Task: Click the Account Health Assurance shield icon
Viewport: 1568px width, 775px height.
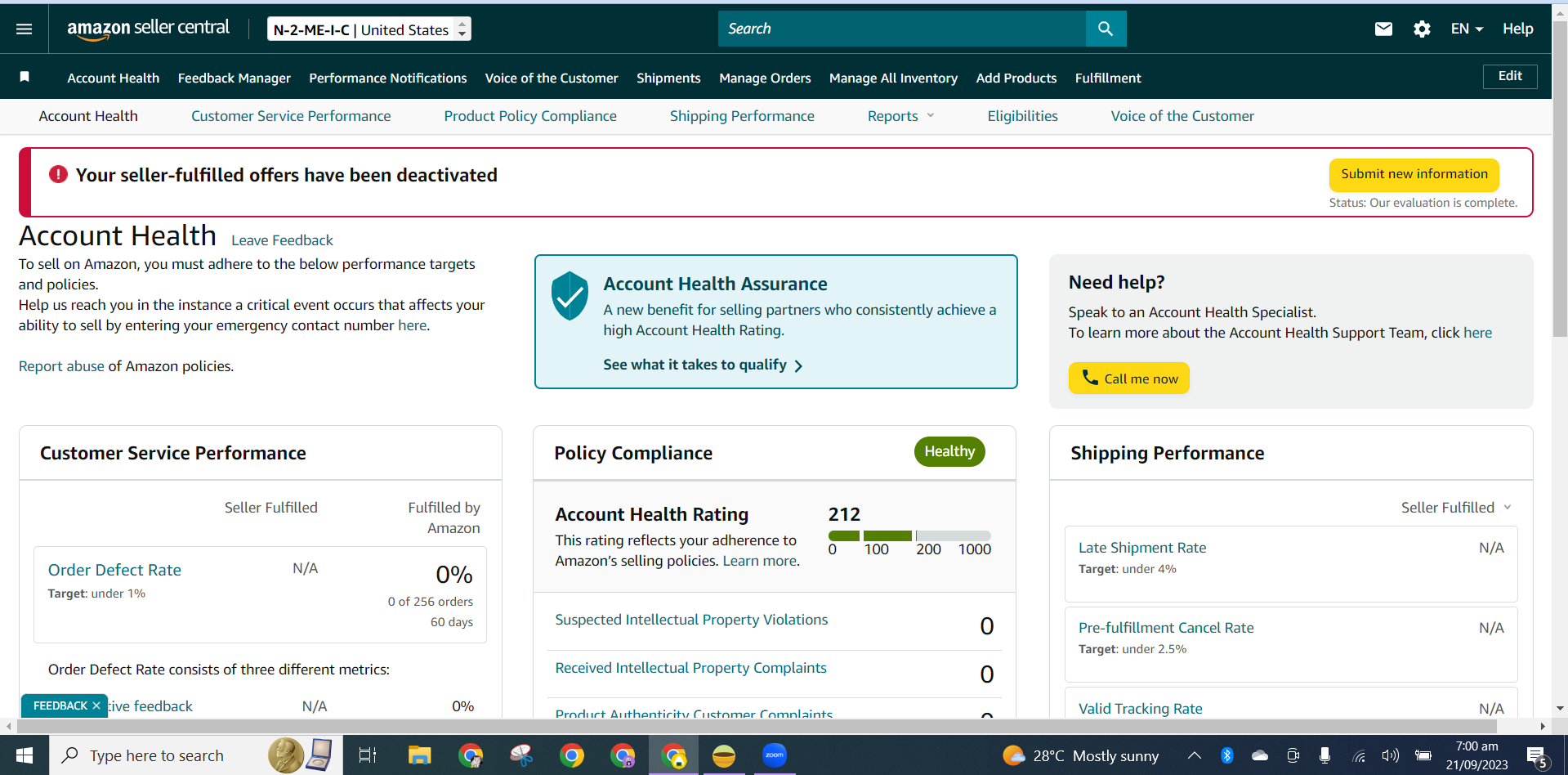Action: click(570, 296)
